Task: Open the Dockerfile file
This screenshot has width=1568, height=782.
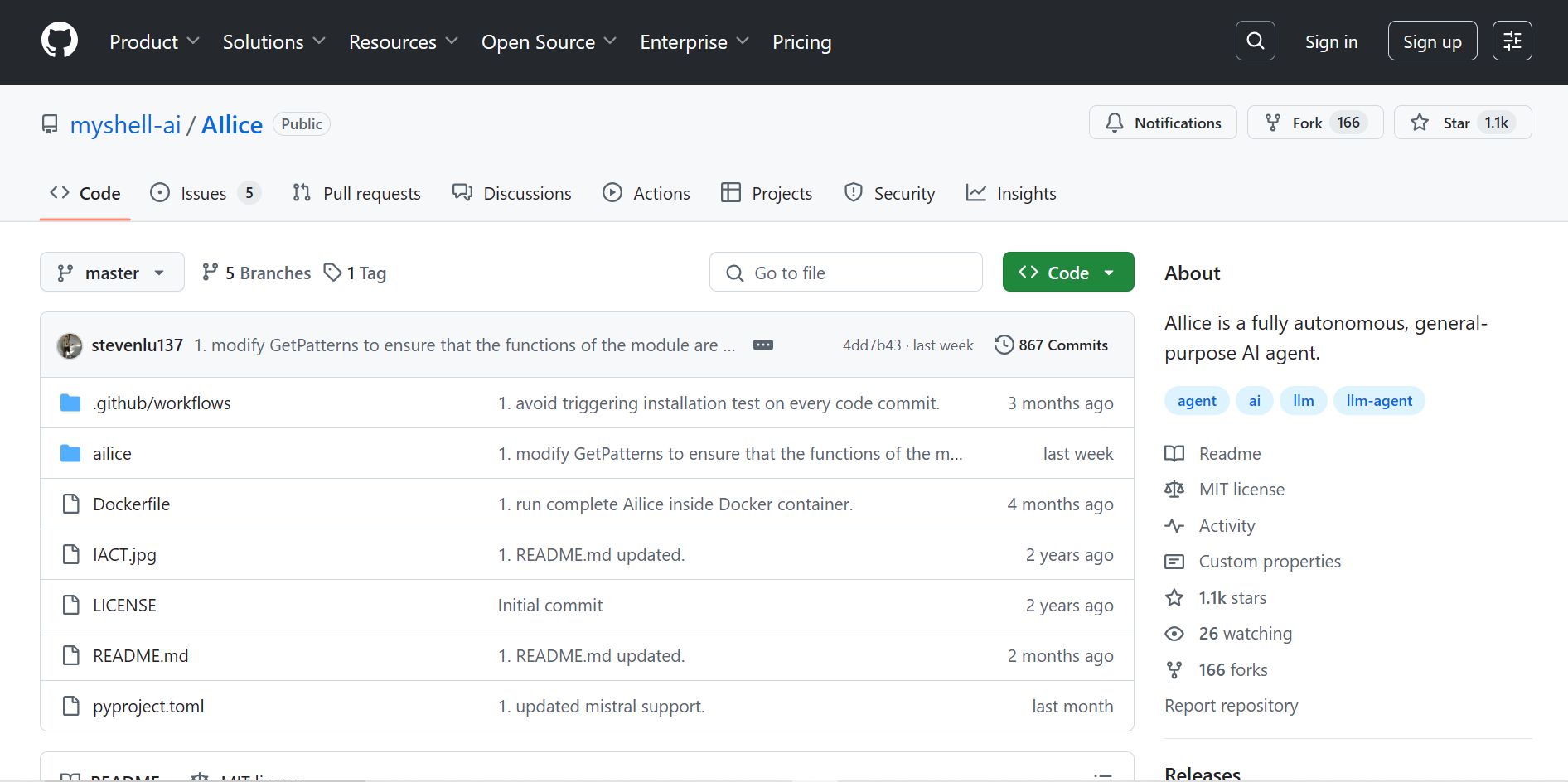Action: pos(131,504)
